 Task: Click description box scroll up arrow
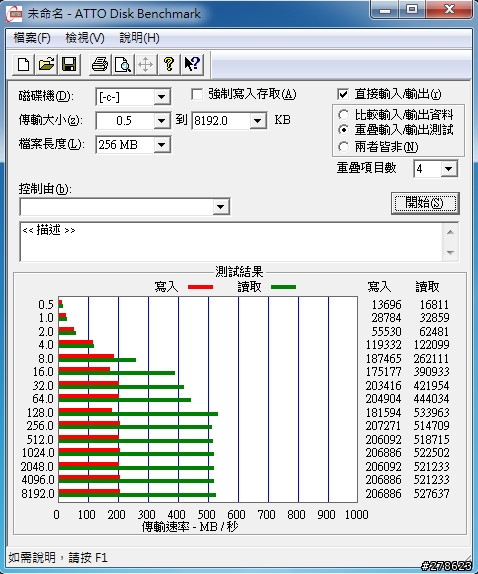pos(450,232)
